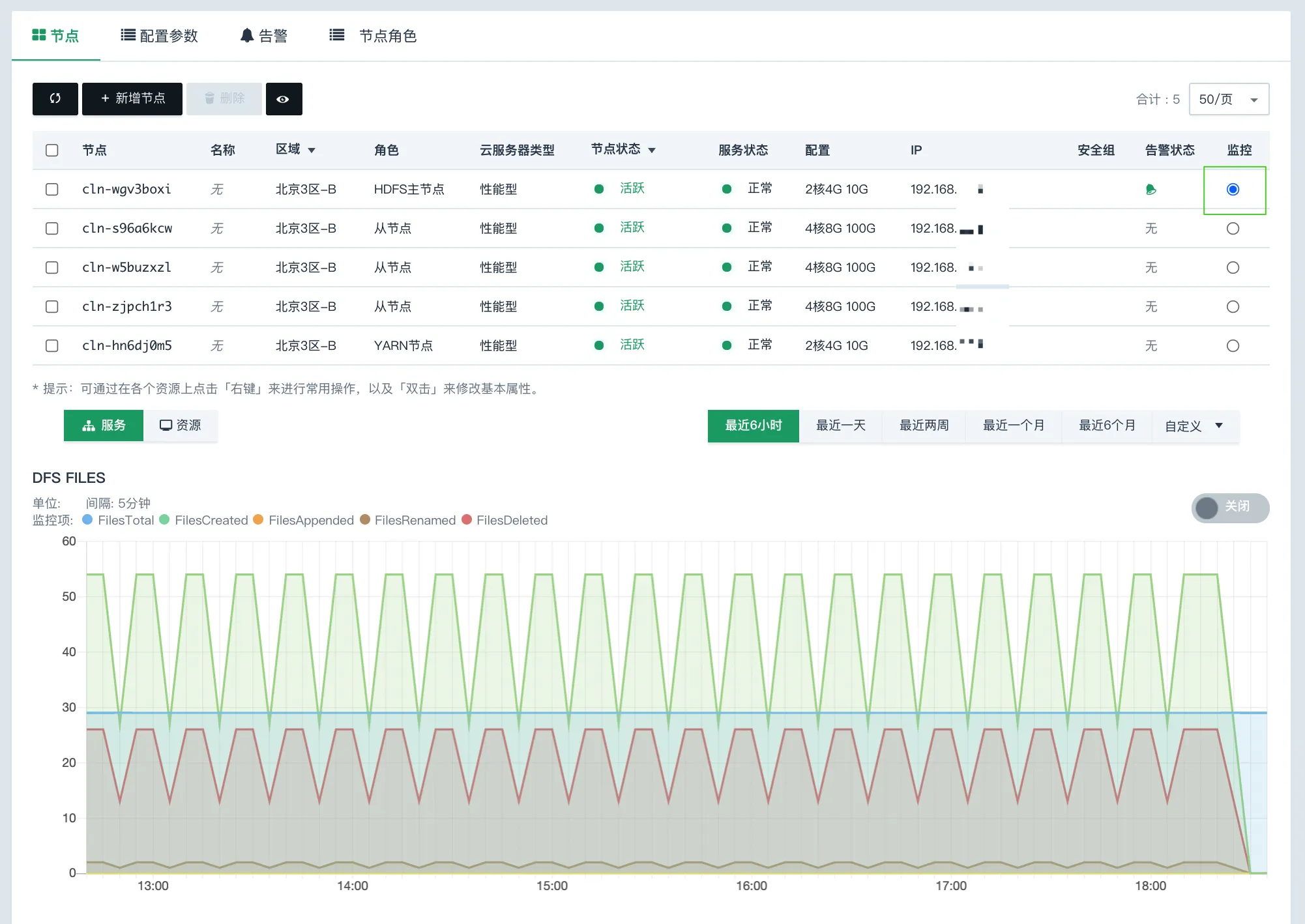Select monitor radio for cln-wgv3boxi
The height and width of the screenshot is (924, 1305).
(1233, 190)
